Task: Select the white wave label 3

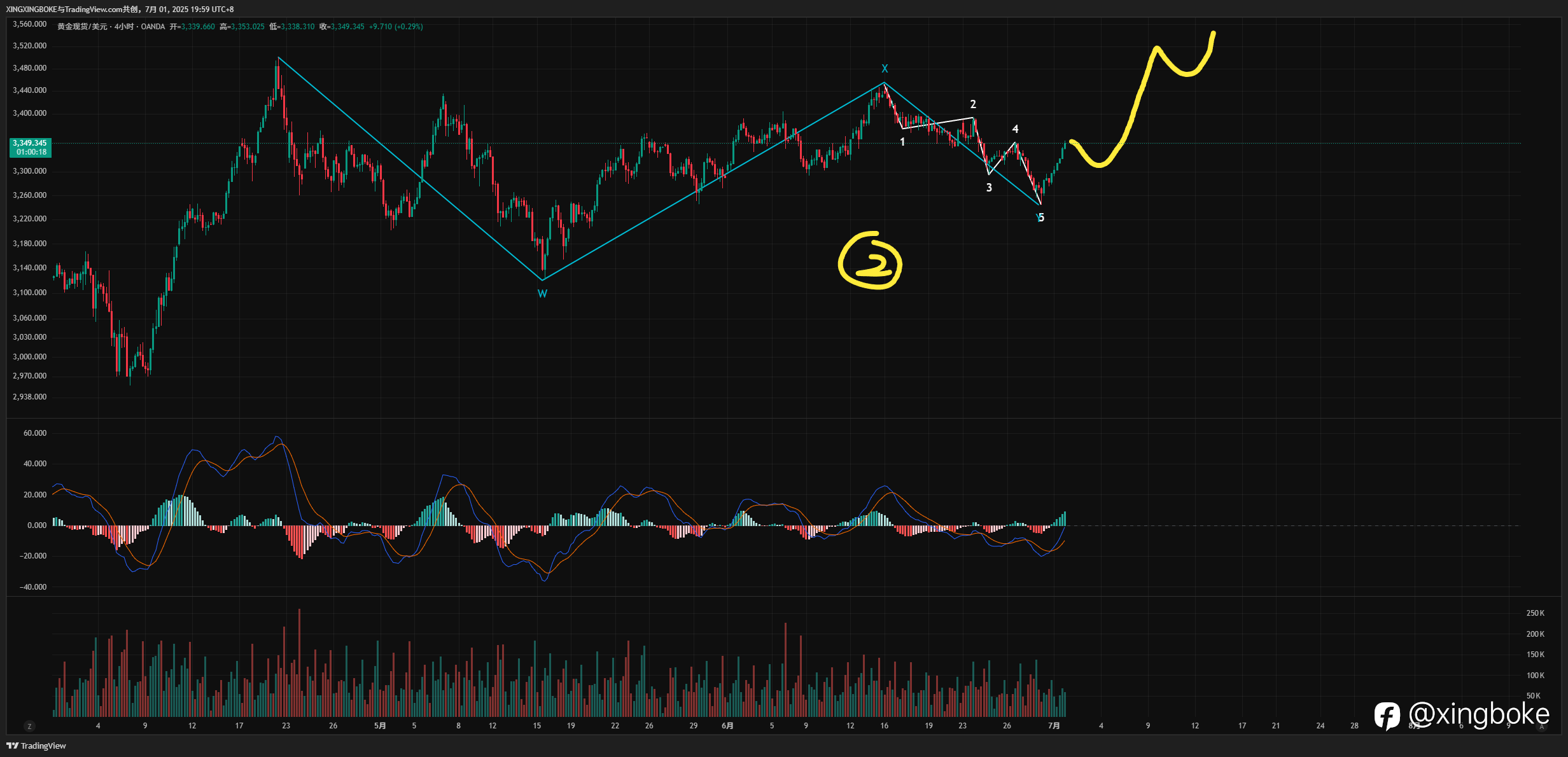Action: pos(989,188)
